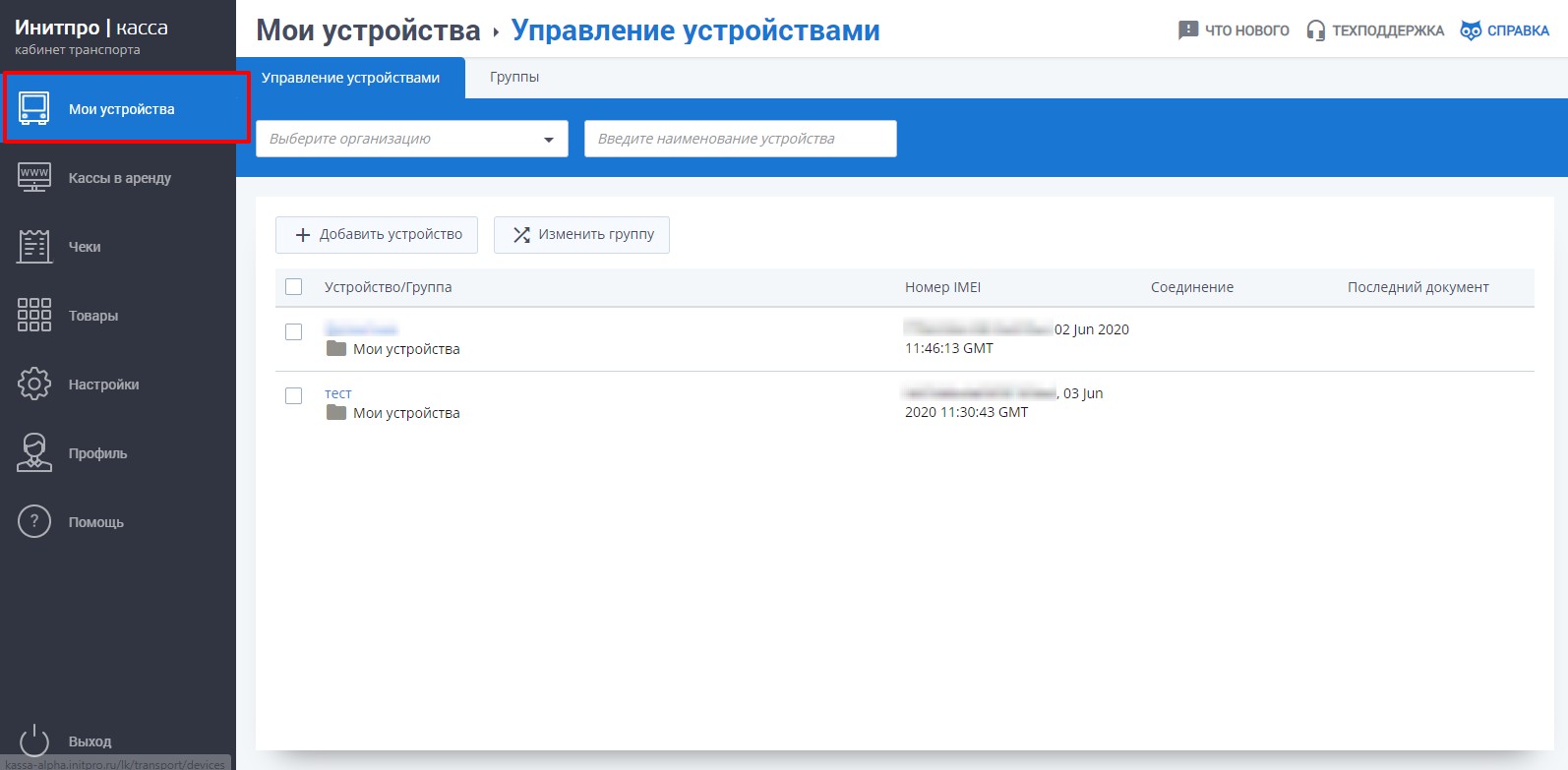This screenshot has width=1568, height=770.
Task: Click folder icon in тест device row
Action: pos(336,412)
